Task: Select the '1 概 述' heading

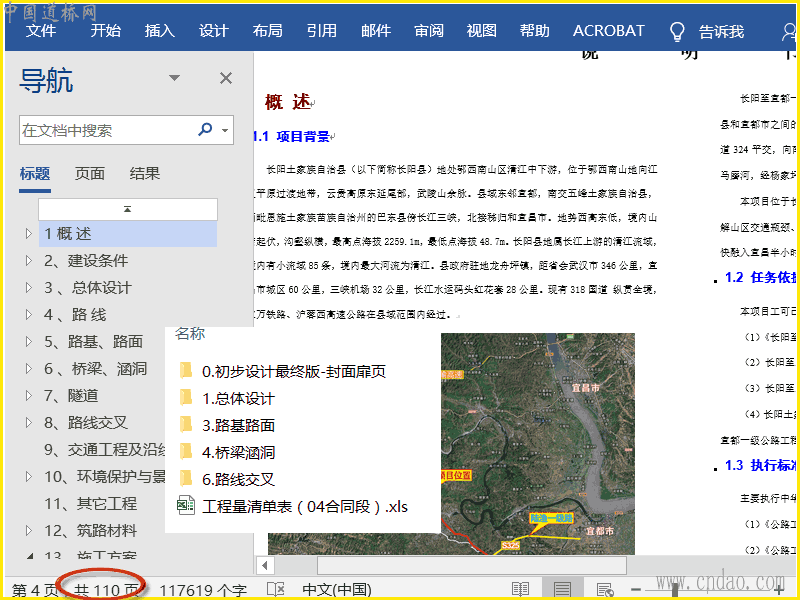Action: coord(68,234)
